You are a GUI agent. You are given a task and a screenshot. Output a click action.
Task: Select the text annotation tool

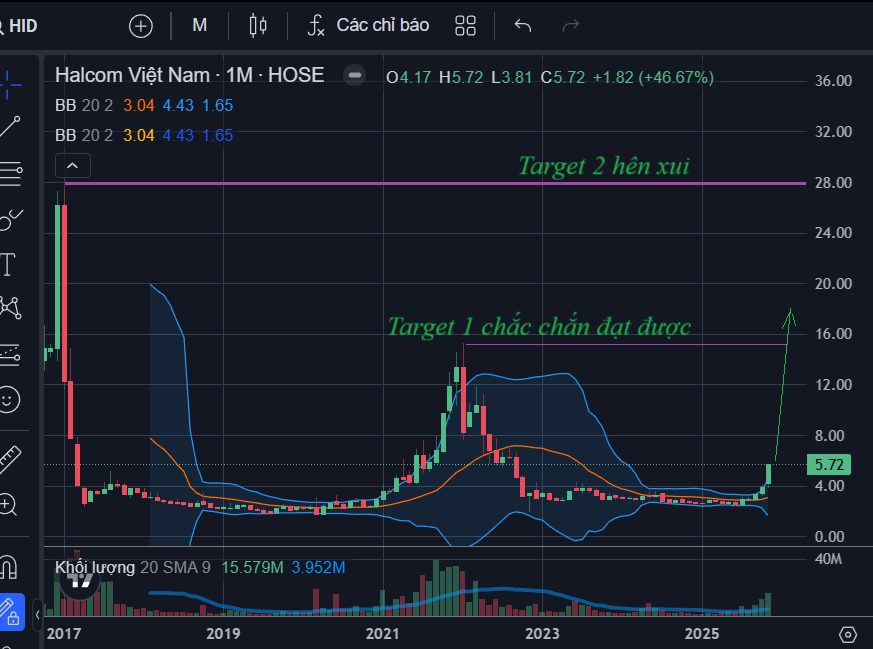[8, 264]
